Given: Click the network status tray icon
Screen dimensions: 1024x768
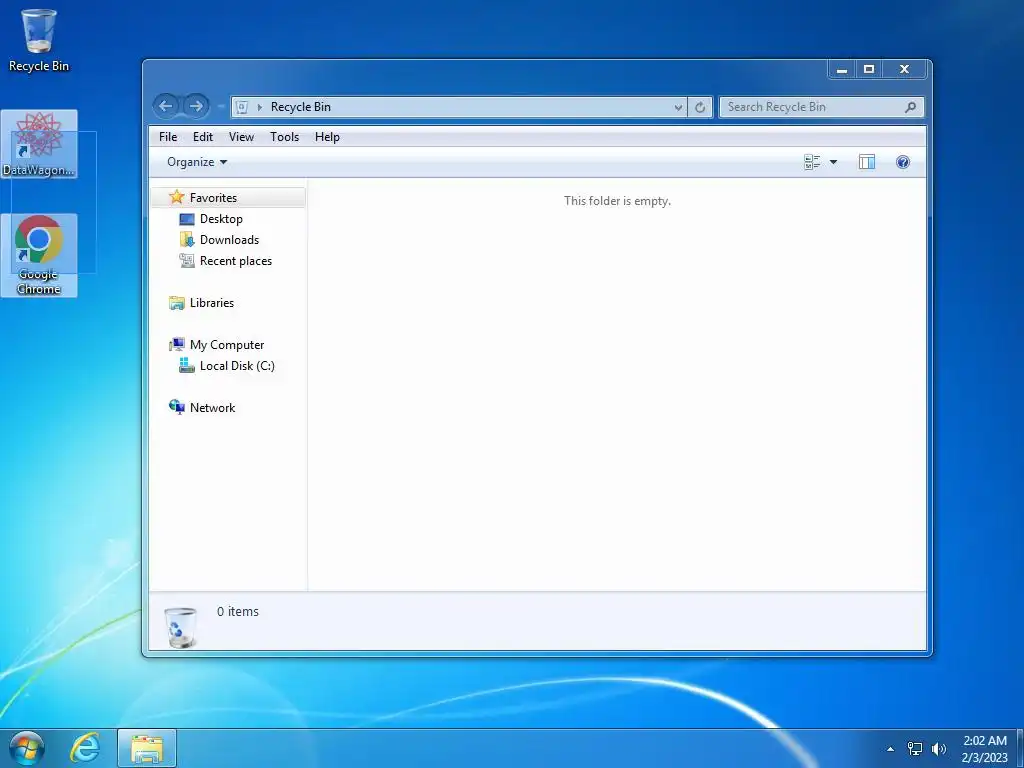Looking at the screenshot, I should coord(915,749).
